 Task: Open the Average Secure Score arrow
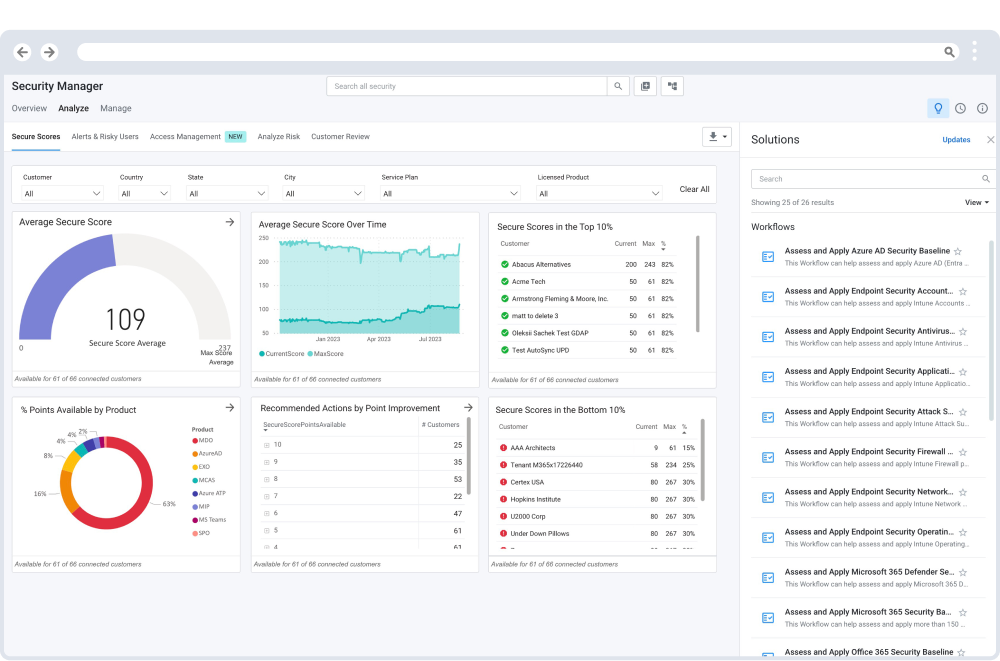click(230, 222)
